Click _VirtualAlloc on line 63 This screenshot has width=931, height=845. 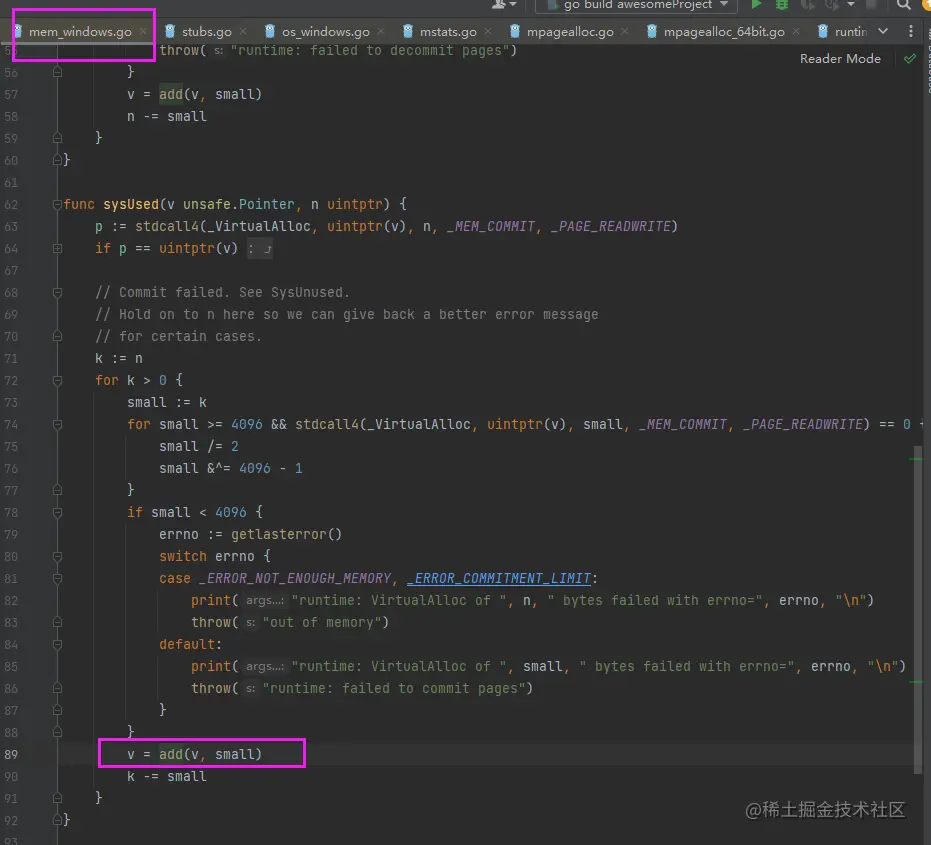(x=258, y=226)
